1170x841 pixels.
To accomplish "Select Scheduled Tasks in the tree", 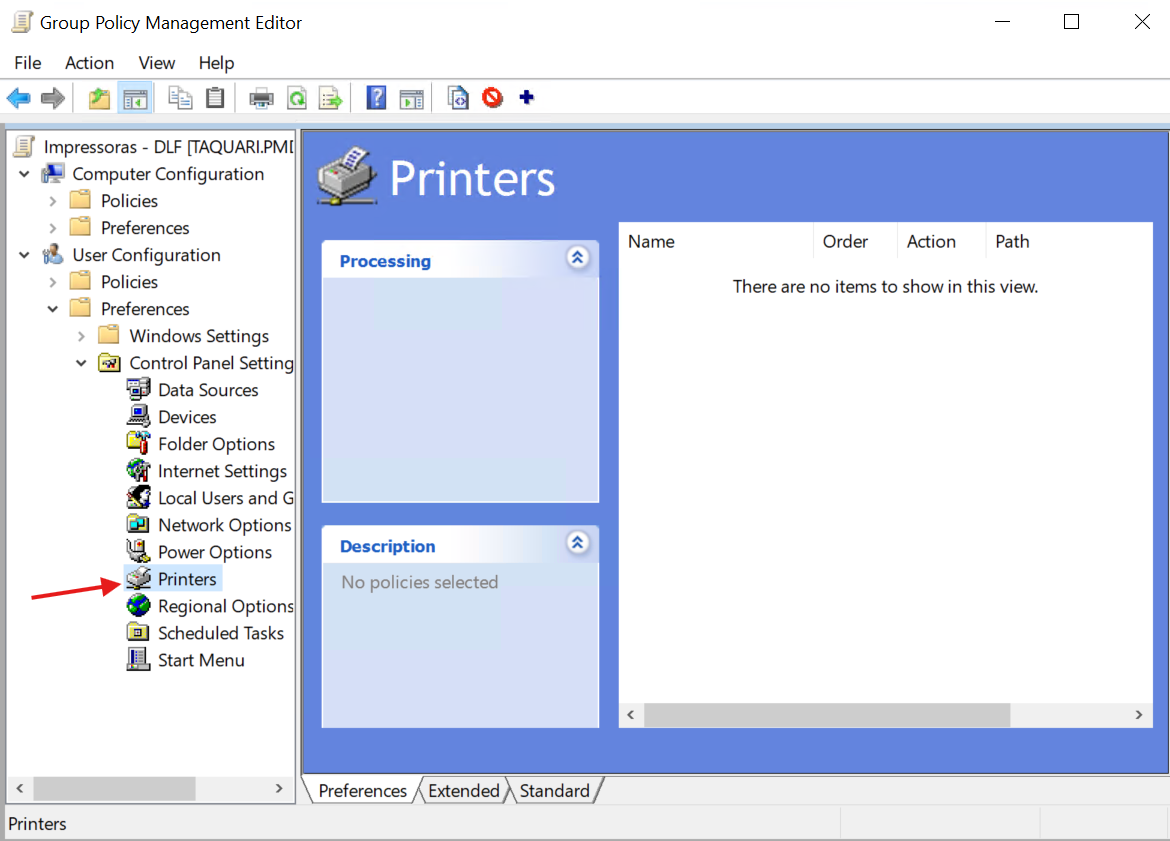I will (220, 633).
